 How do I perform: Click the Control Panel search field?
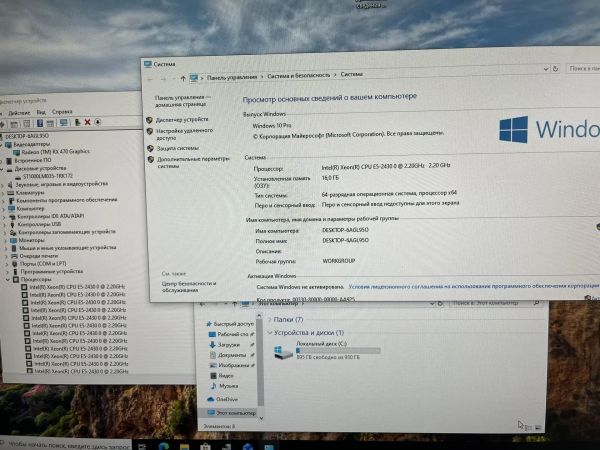point(583,68)
